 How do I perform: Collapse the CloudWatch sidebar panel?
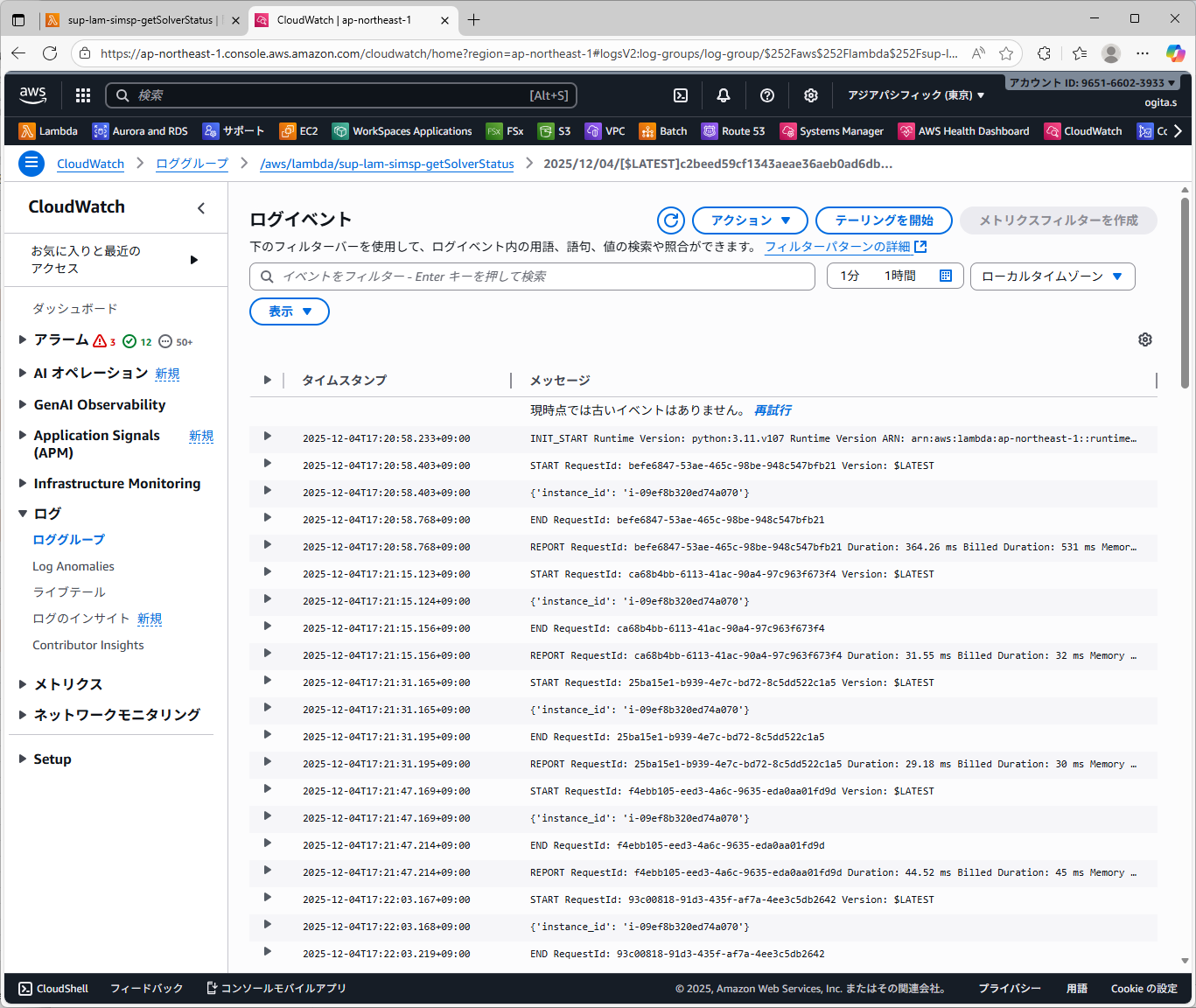pyautogui.click(x=201, y=207)
